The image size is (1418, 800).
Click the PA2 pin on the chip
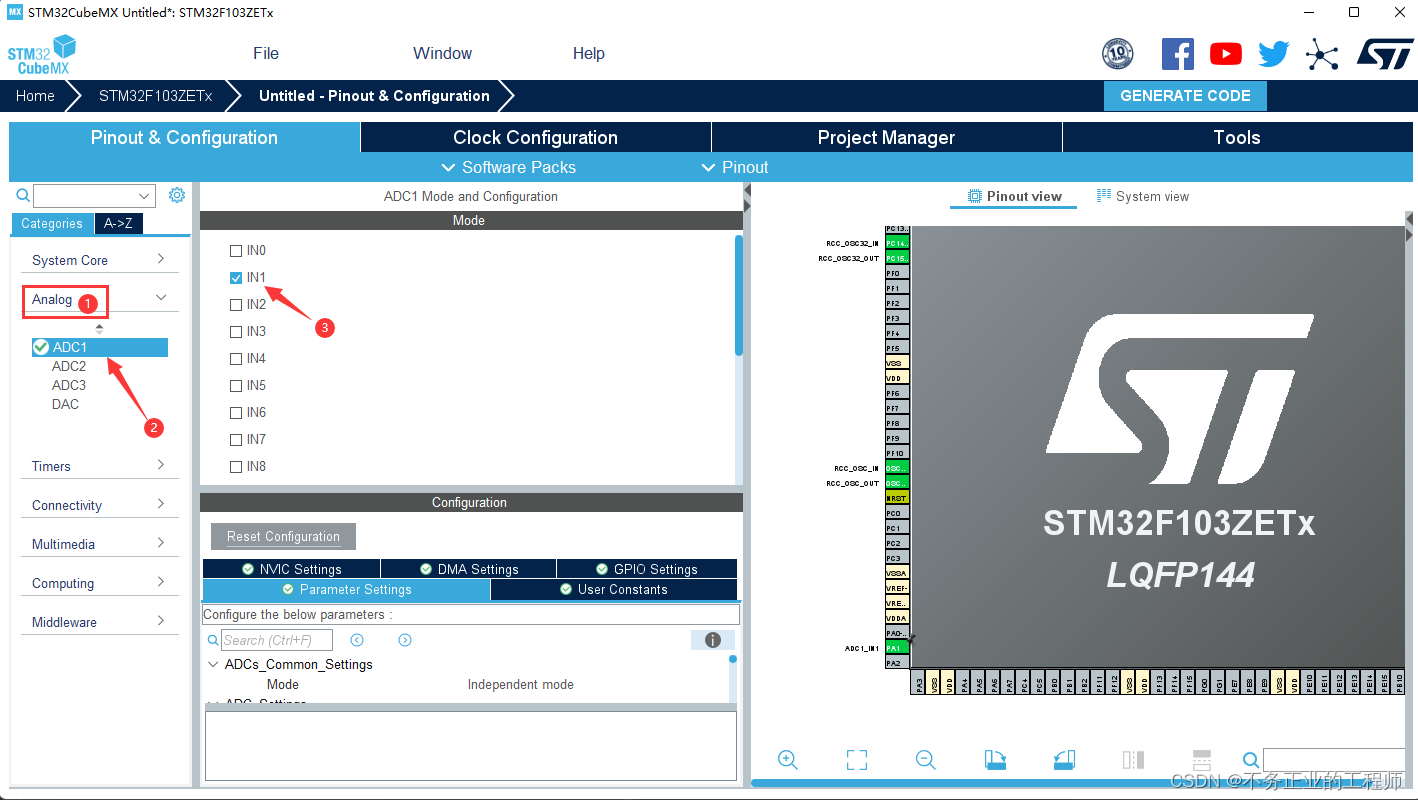click(897, 663)
